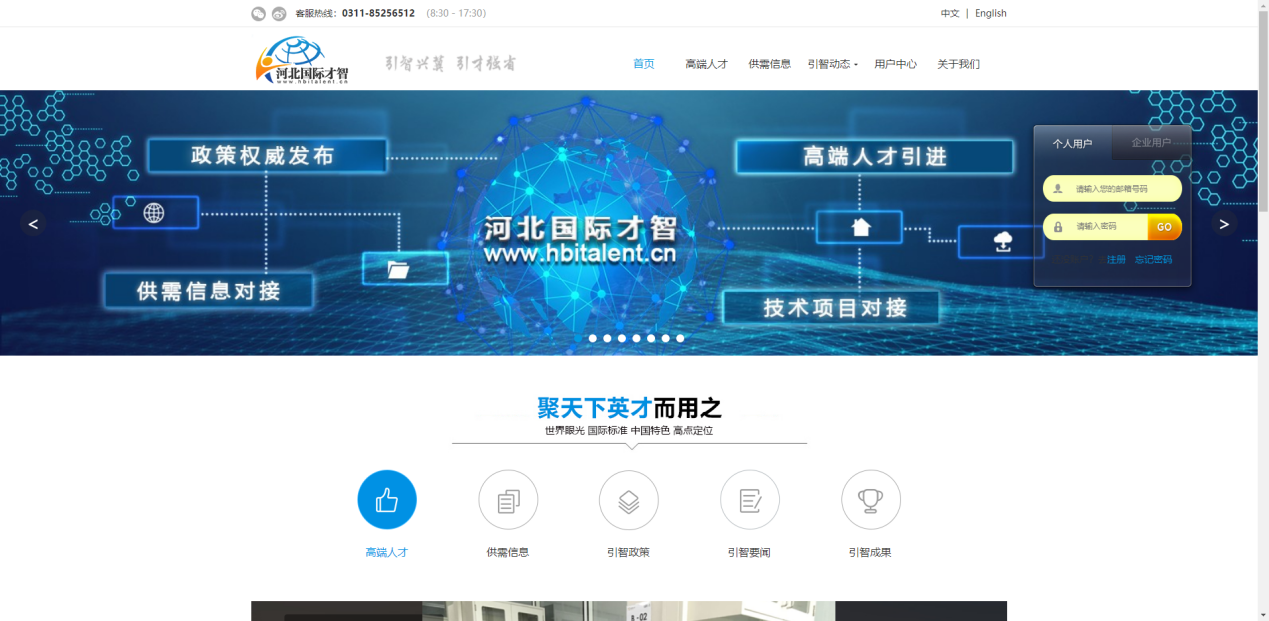This screenshot has width=1269, height=621.
Task: Click the hotline number 0311-85256512
Action: coord(378,13)
